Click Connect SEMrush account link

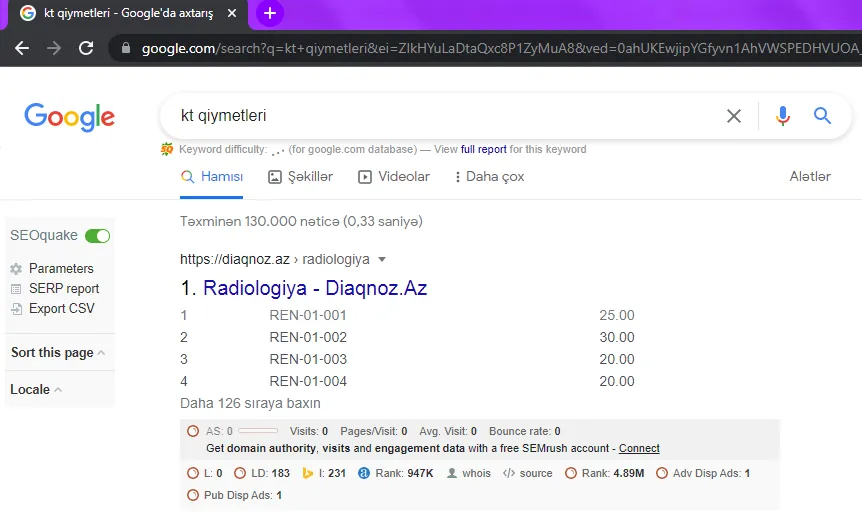tap(639, 448)
